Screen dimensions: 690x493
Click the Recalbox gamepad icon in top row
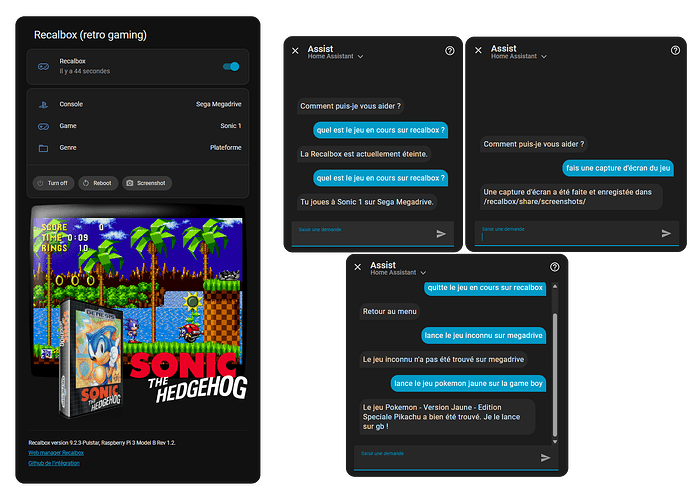(x=43, y=66)
